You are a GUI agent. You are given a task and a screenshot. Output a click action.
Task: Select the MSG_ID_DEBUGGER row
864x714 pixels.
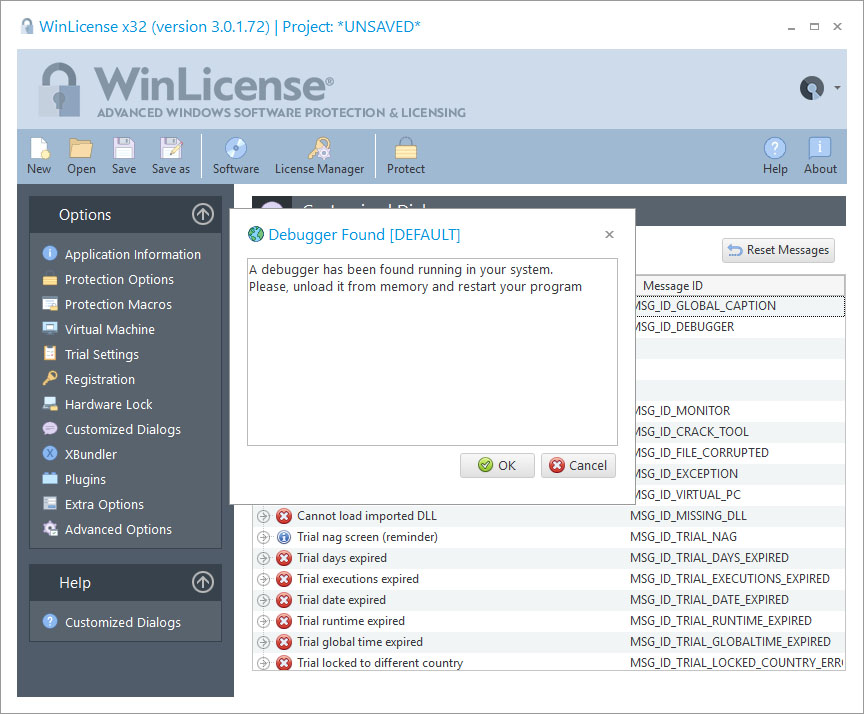739,327
